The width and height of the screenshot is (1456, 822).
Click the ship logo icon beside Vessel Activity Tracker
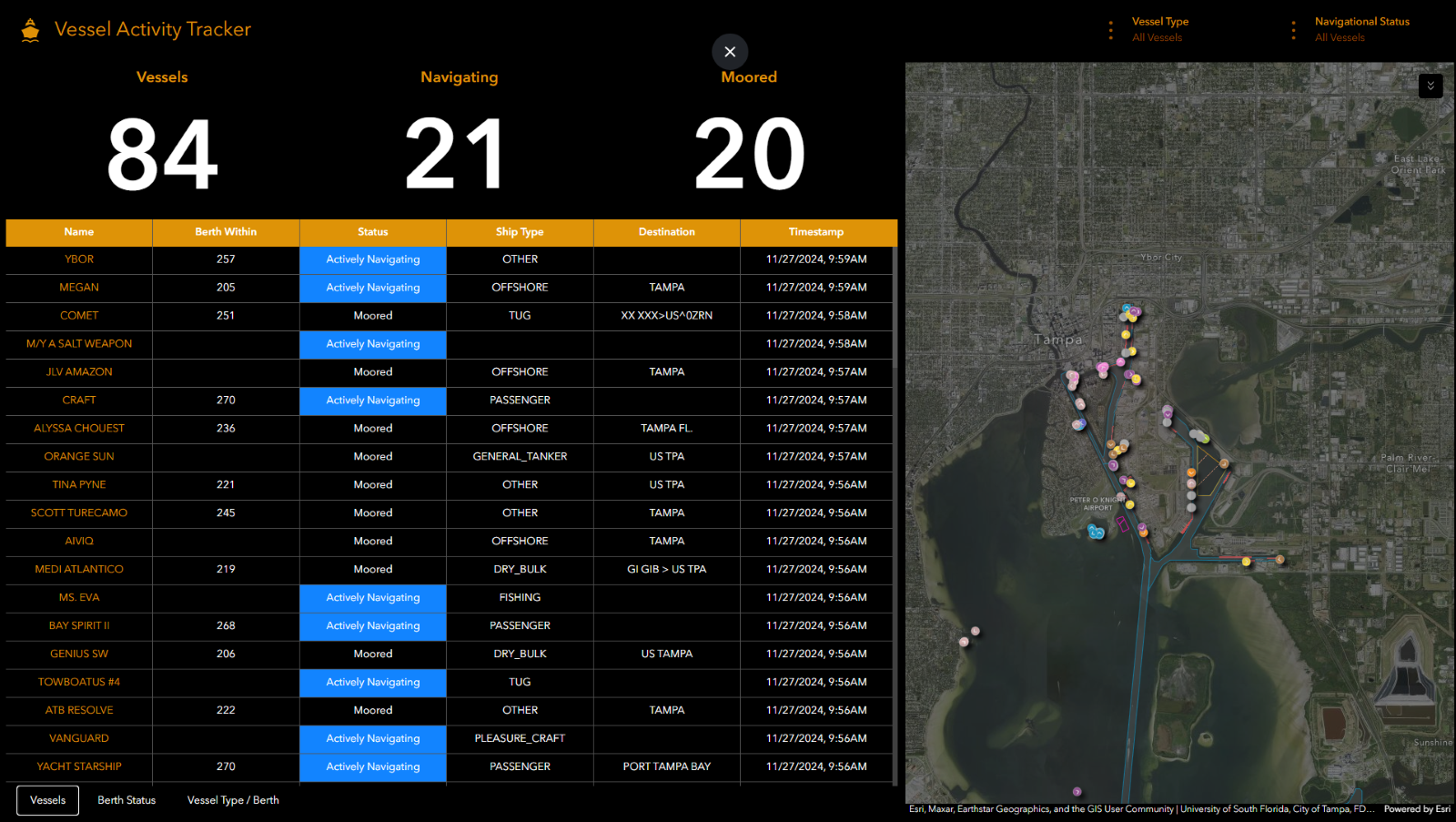(30, 30)
